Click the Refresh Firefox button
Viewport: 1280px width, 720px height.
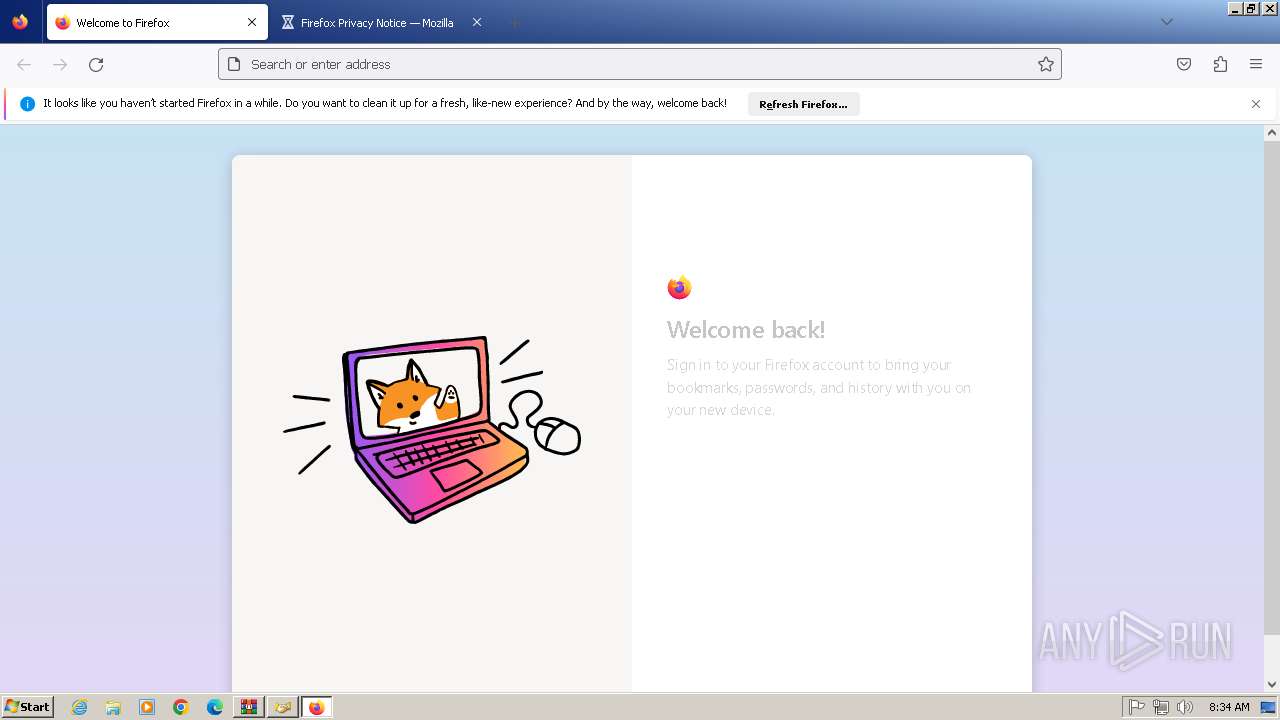[x=803, y=104]
